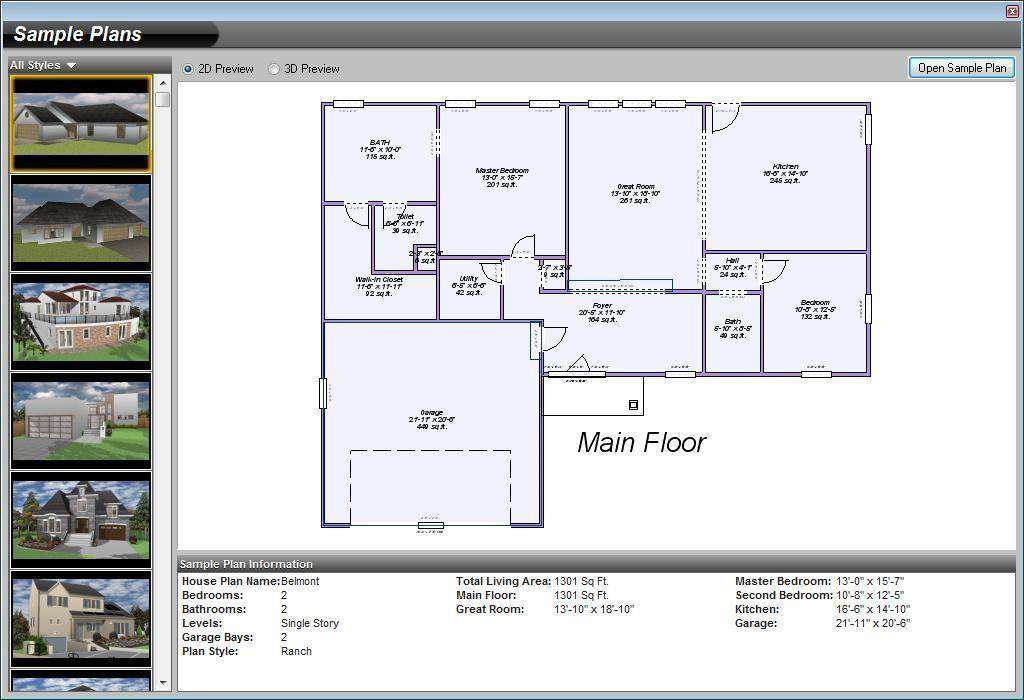
Task: Click the thumbnail list scrollbar handle
Action: coord(163,99)
